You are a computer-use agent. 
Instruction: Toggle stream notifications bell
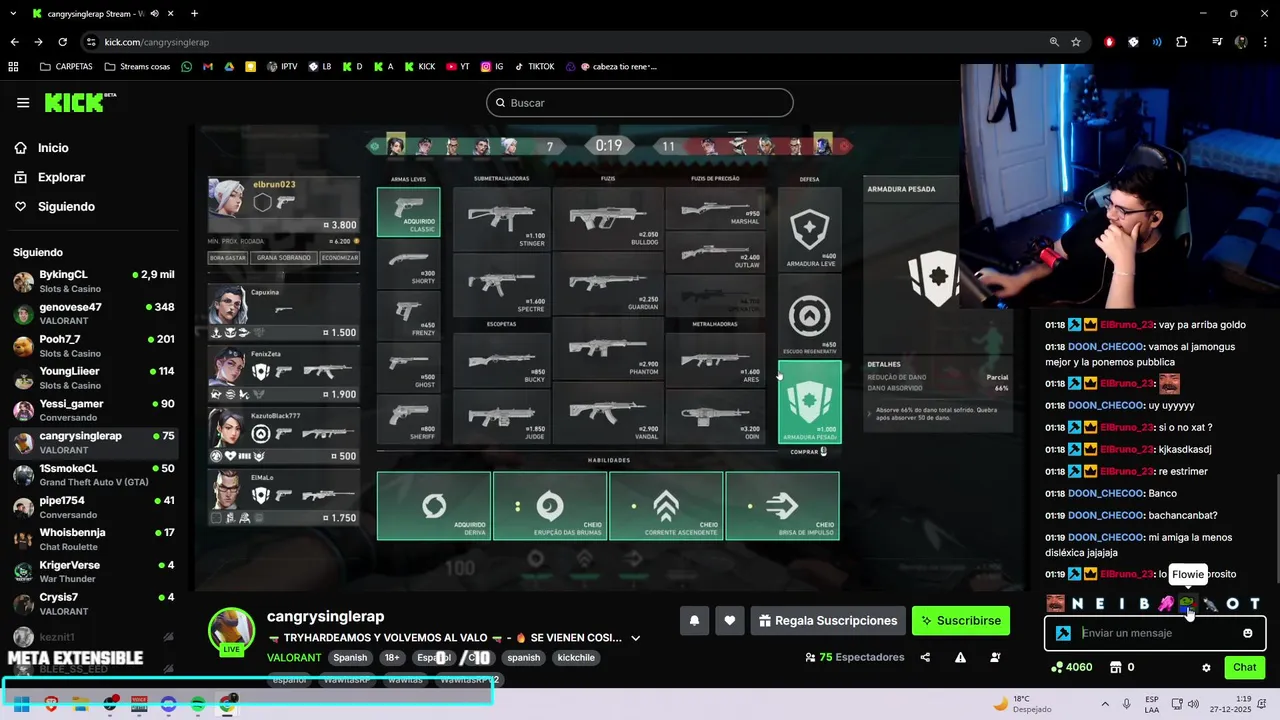click(694, 621)
